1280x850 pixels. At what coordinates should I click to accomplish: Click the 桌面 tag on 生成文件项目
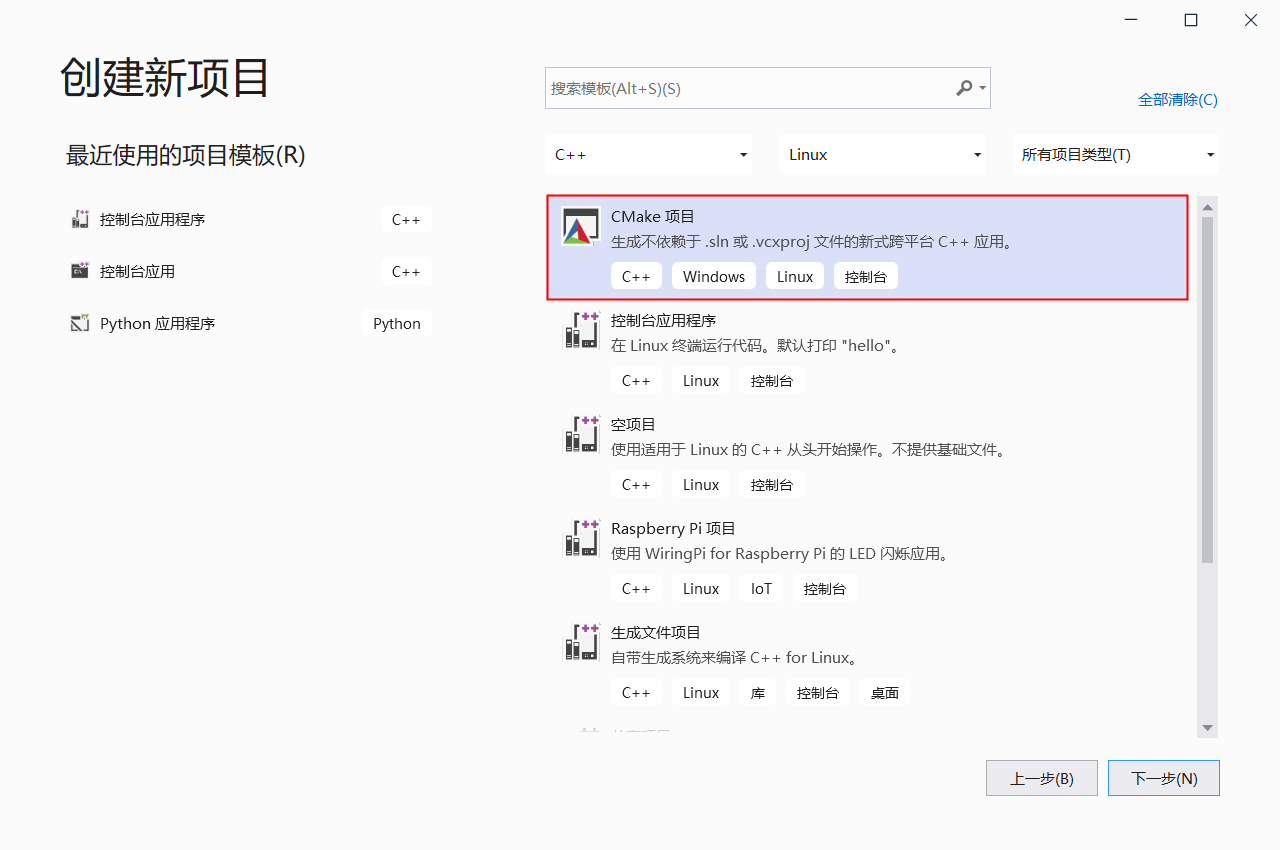click(x=885, y=692)
